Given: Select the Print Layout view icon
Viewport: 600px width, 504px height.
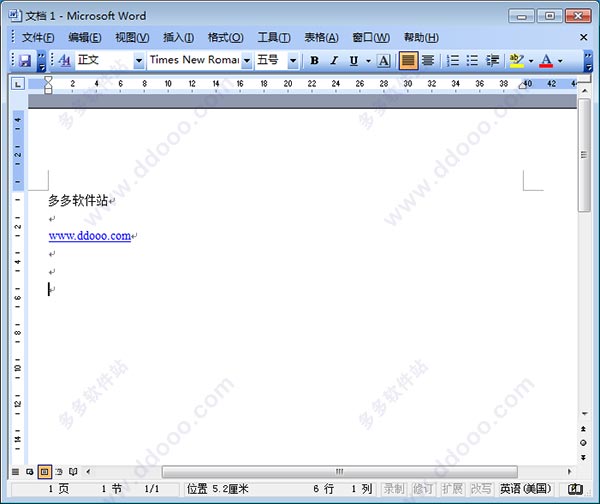Looking at the screenshot, I should coord(44,471).
